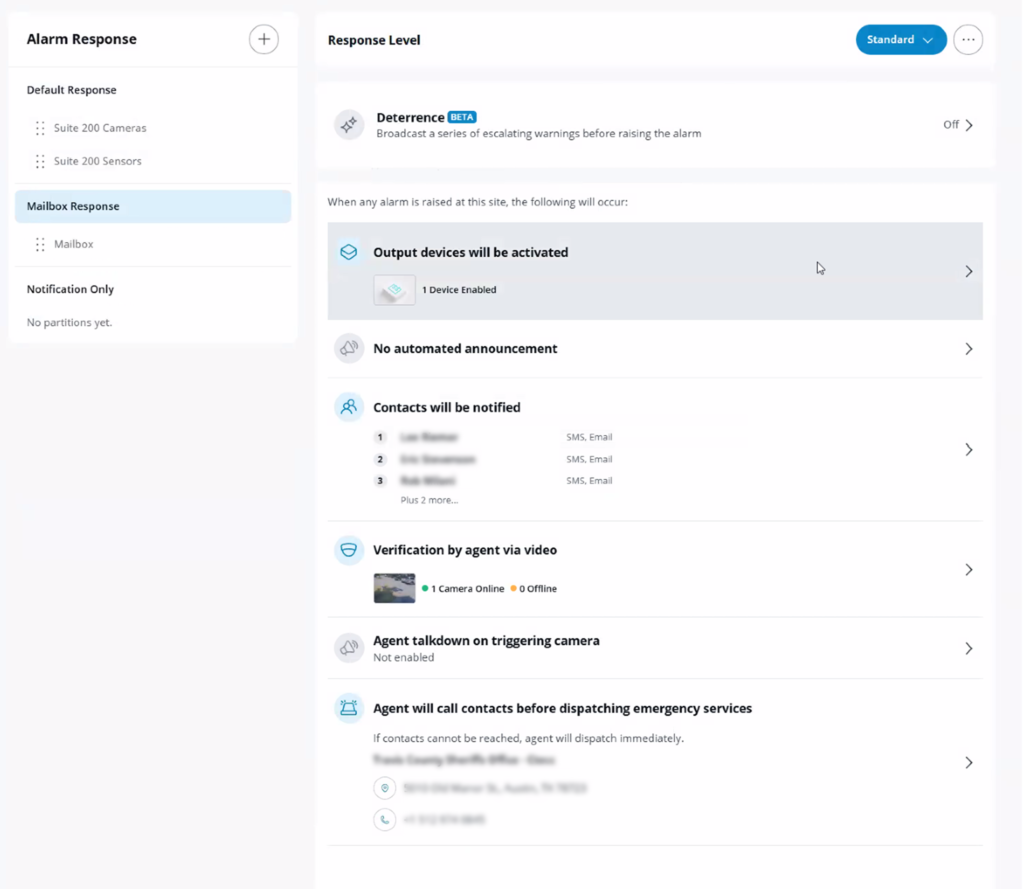Viewport: 1024px width, 889px height.
Task: Select the Mailbox Response group
Action: point(153,206)
